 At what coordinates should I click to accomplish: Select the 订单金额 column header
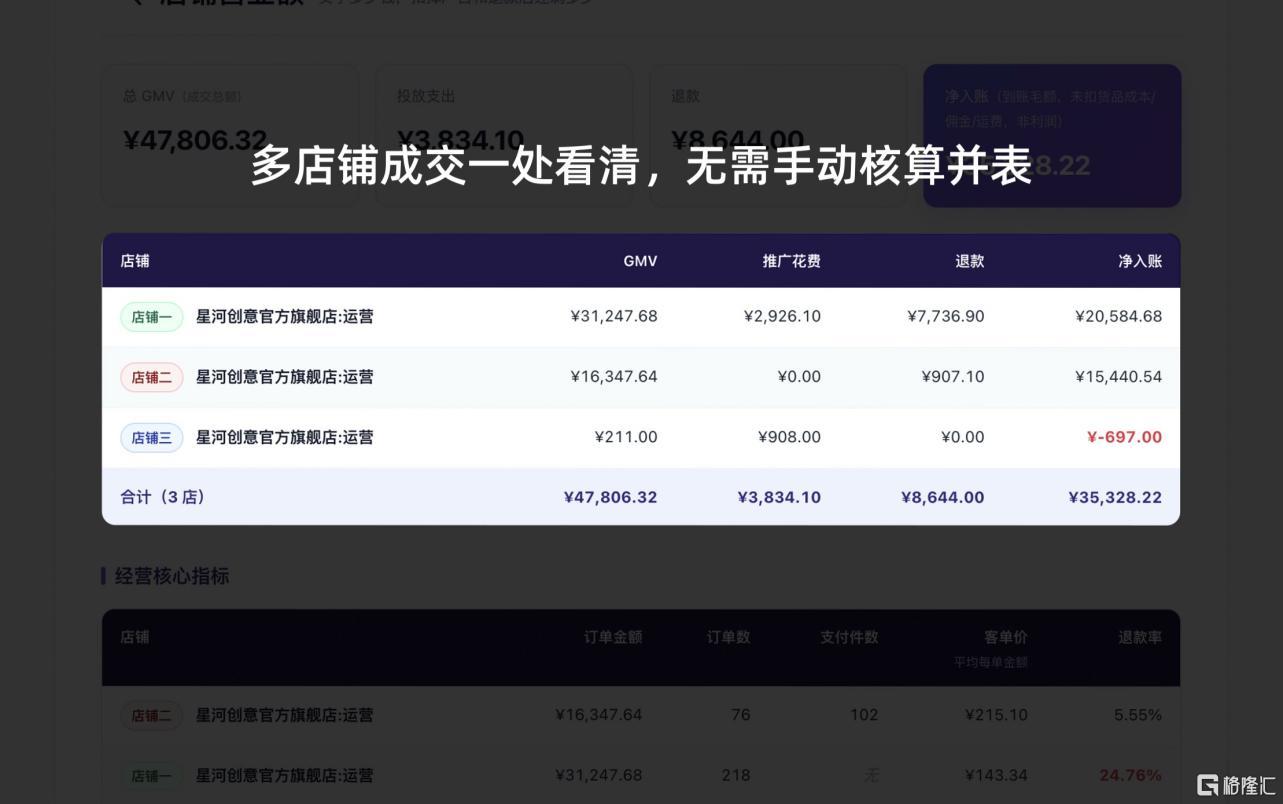pyautogui.click(x=613, y=637)
